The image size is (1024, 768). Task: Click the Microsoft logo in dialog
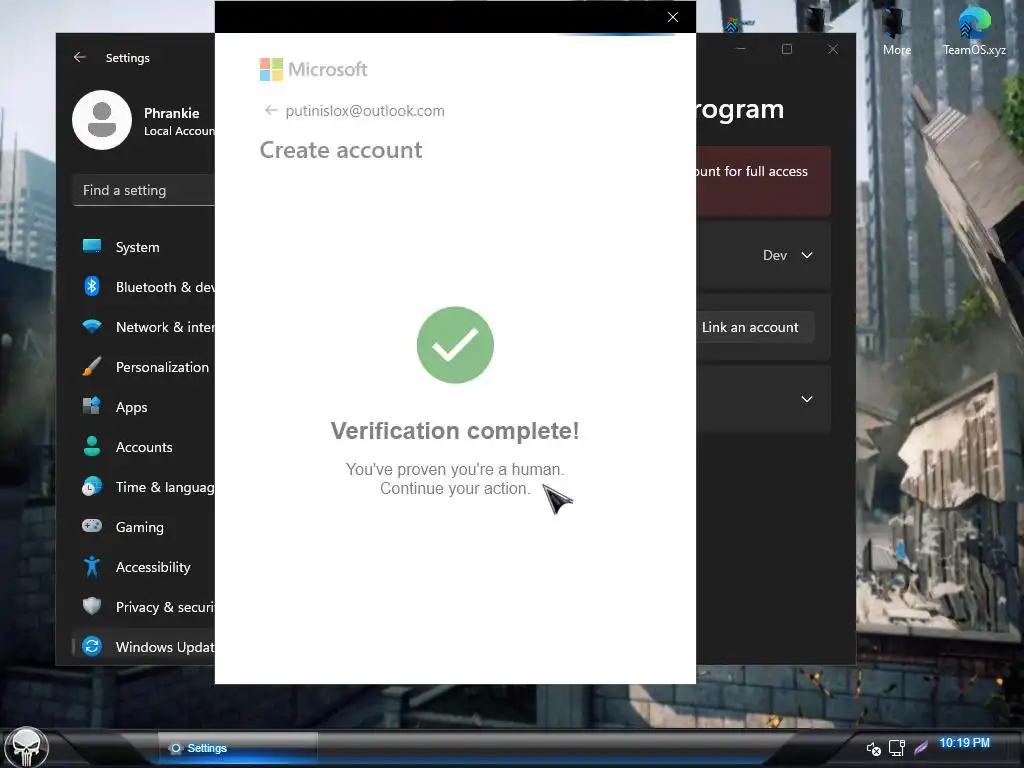click(x=313, y=69)
